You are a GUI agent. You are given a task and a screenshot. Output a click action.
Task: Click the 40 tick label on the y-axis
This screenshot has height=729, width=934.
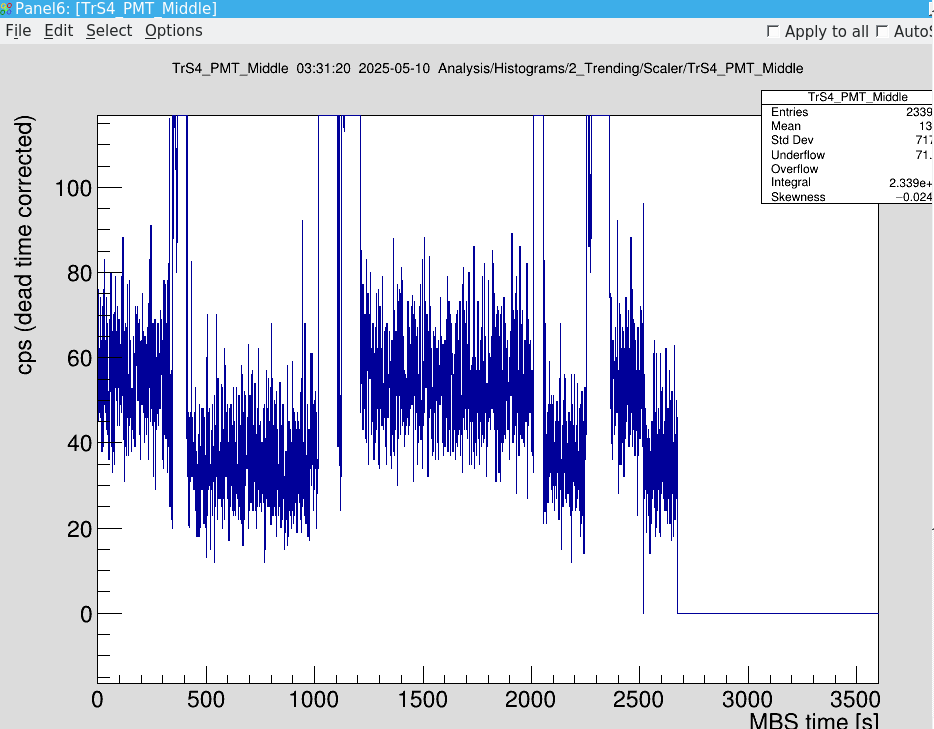[x=80, y=444]
